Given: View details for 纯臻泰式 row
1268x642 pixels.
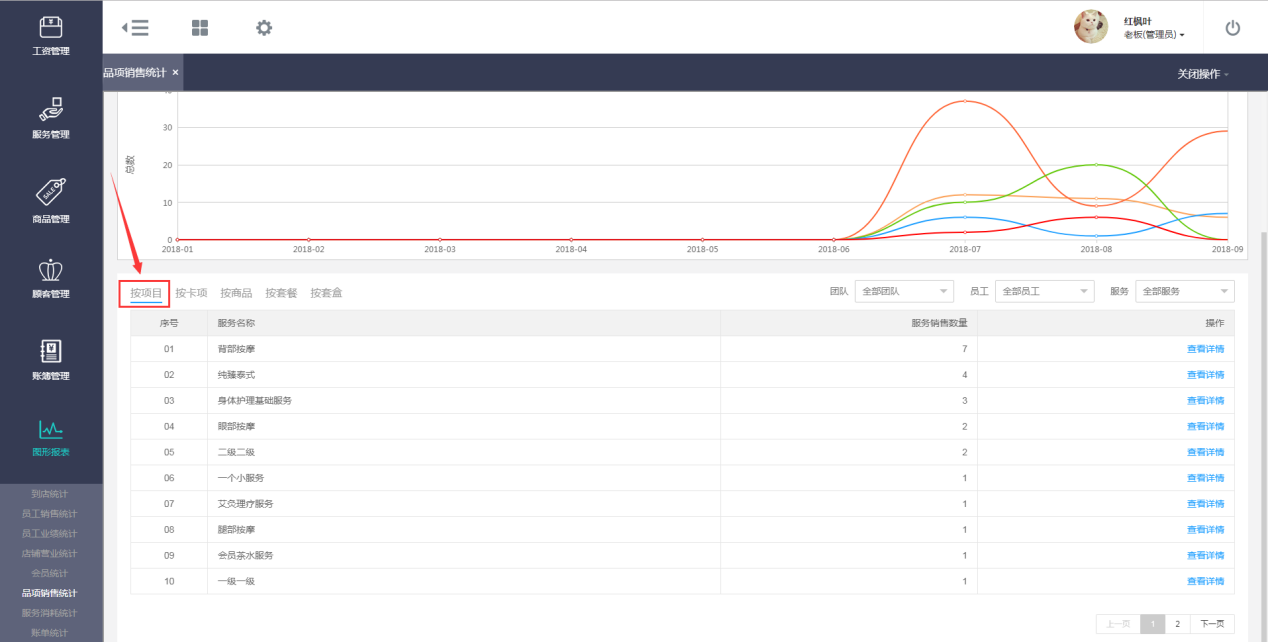Looking at the screenshot, I should 1205,375.
